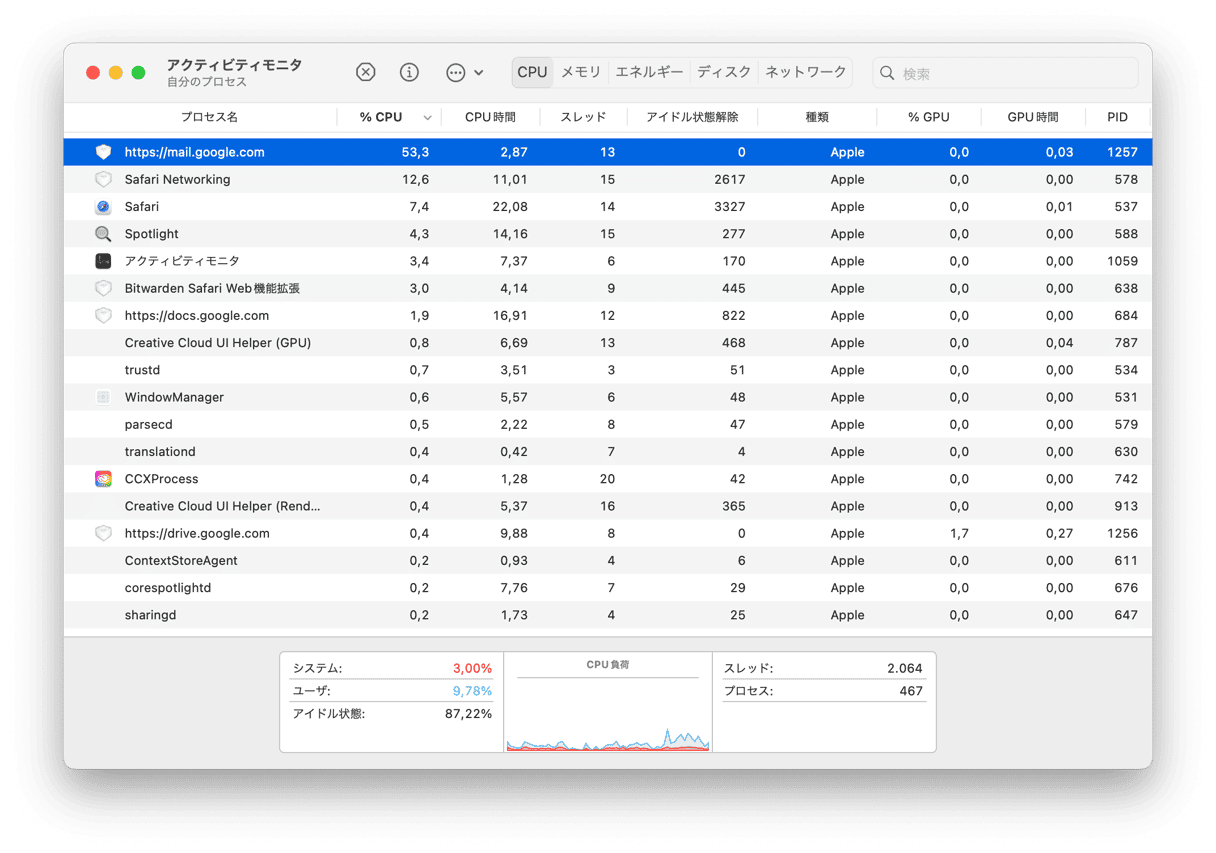Switch to the CPU tab

point(532,72)
